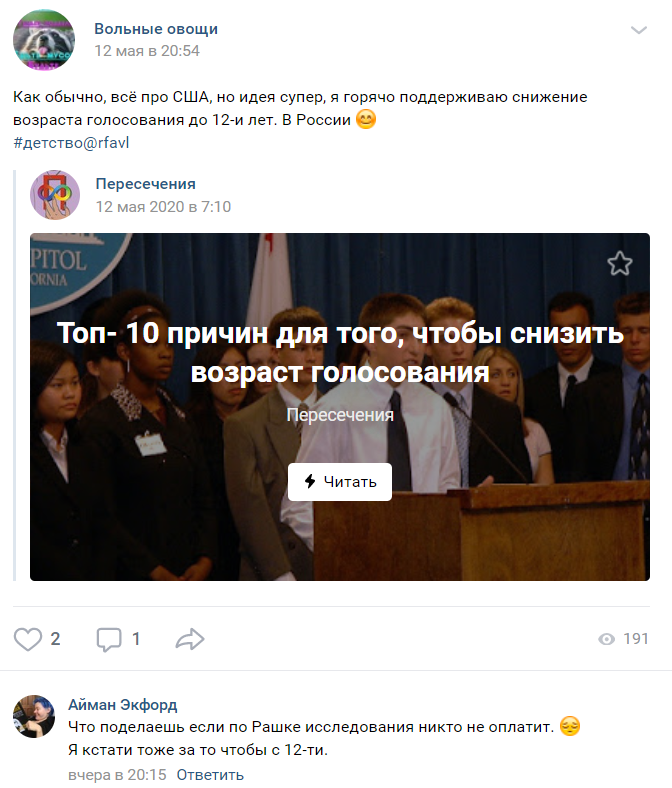
Task: Click comment timestamp вчера в 20:15
Action: coord(117,775)
